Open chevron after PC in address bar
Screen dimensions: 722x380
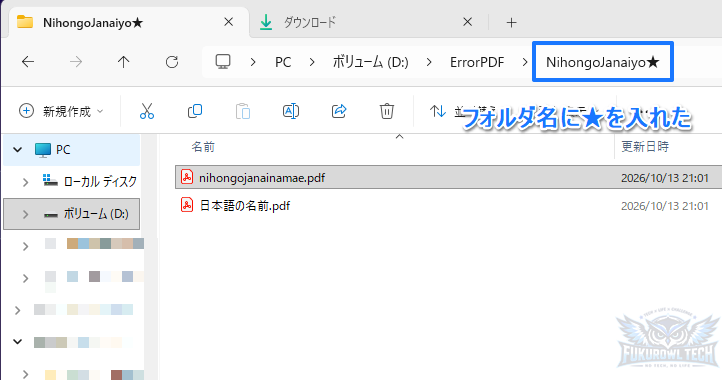click(312, 62)
